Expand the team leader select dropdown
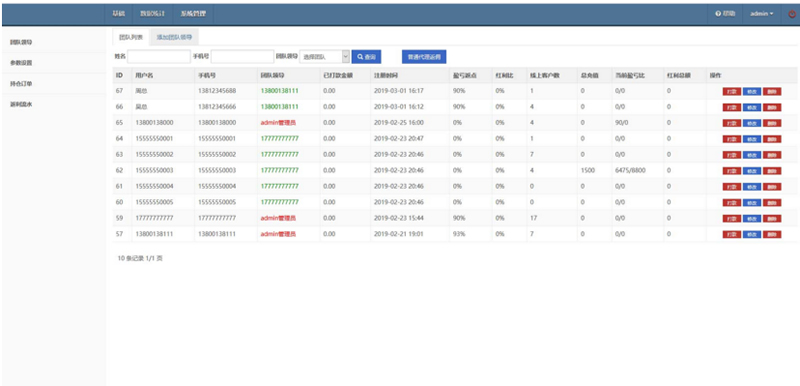 [324, 57]
